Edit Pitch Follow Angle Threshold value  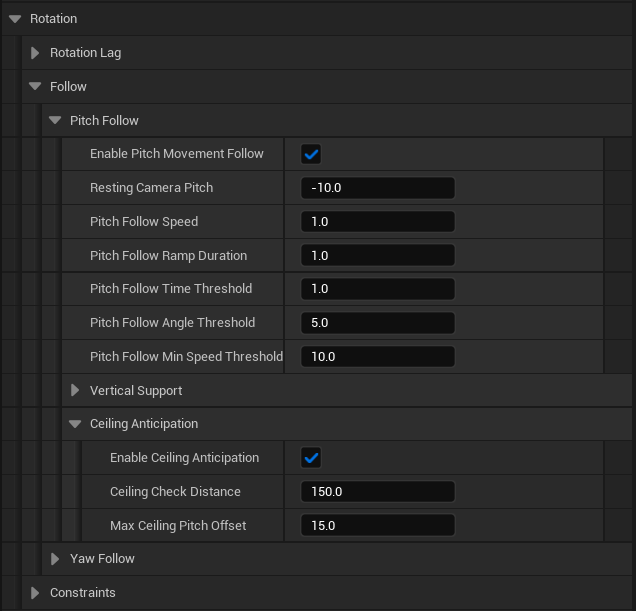tap(377, 323)
